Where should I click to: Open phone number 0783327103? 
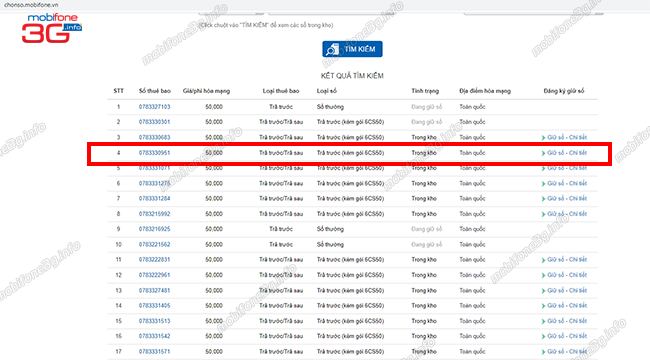point(154,107)
